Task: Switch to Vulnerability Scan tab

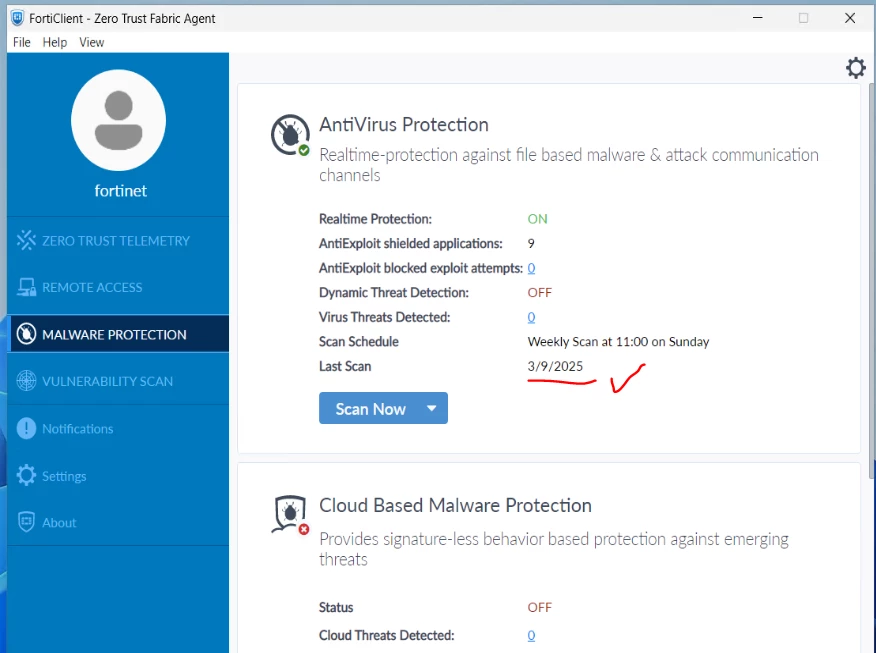Action: (x=118, y=381)
